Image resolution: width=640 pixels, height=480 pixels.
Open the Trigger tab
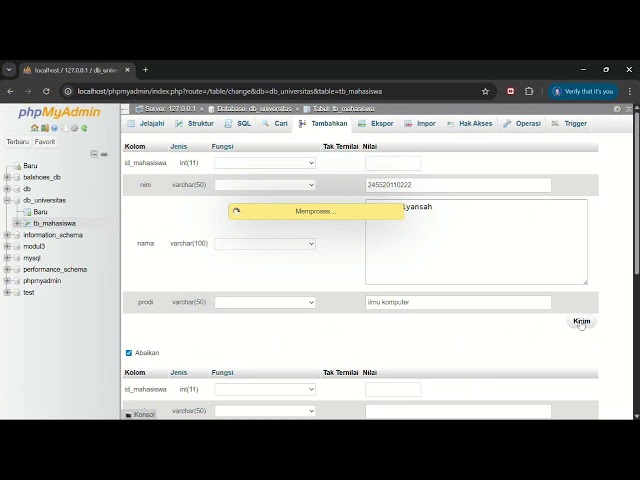coord(569,124)
